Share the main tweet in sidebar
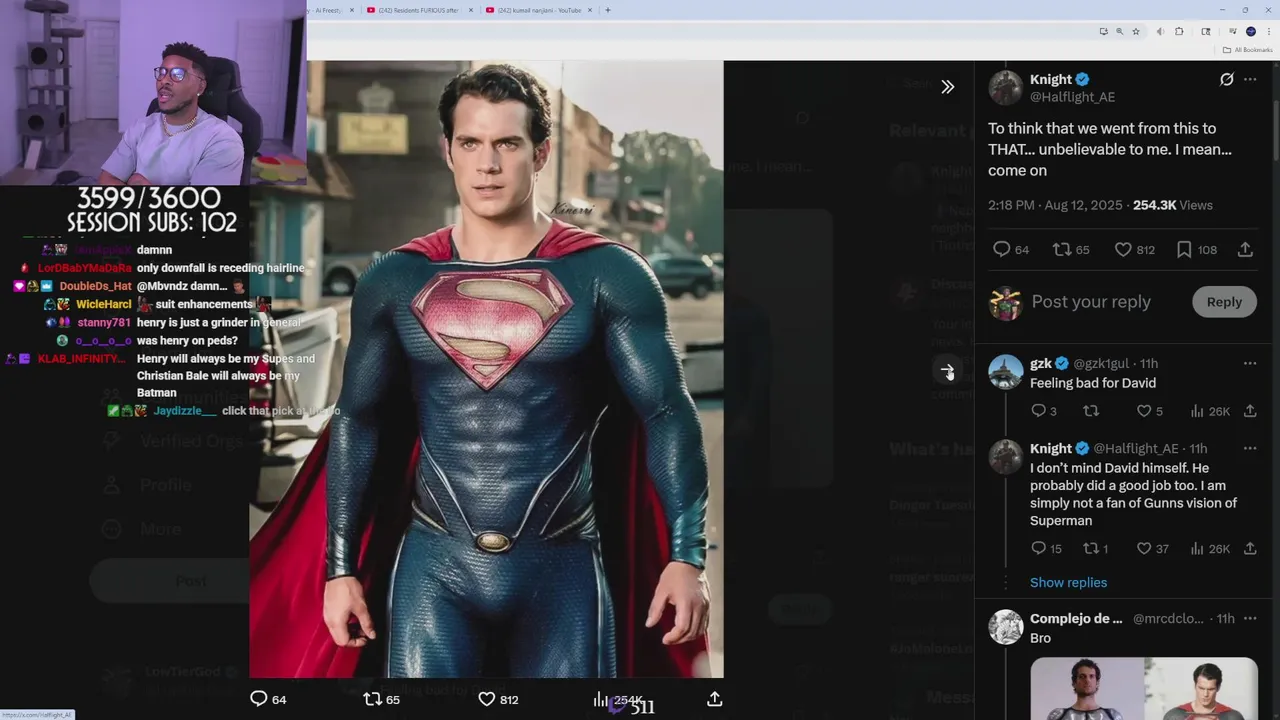The width and height of the screenshot is (1280, 720). (1245, 249)
